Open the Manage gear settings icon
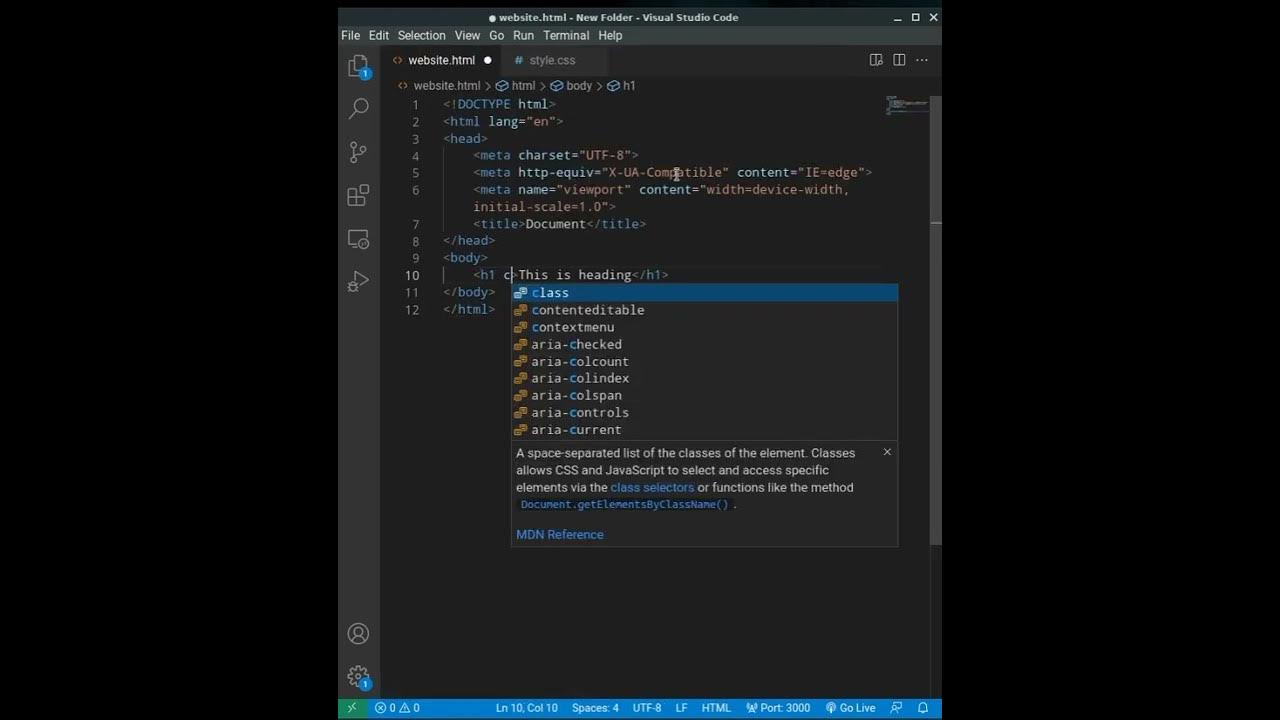The height and width of the screenshot is (720, 1280). point(358,677)
